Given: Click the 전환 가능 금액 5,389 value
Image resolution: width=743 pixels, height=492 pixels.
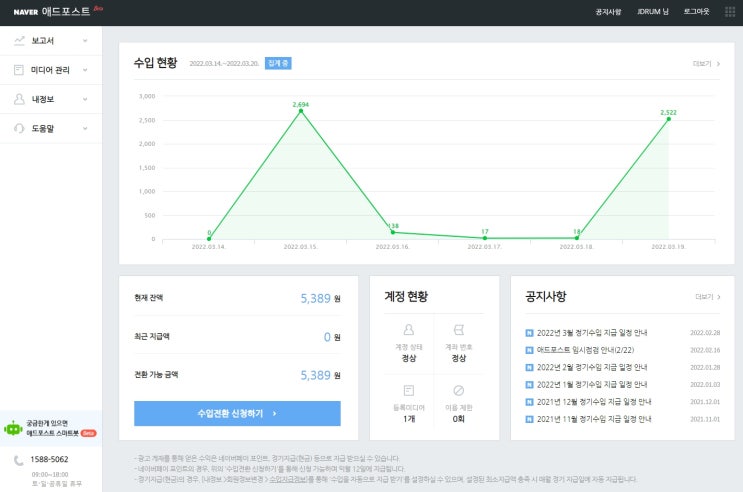Looking at the screenshot, I should [x=315, y=375].
